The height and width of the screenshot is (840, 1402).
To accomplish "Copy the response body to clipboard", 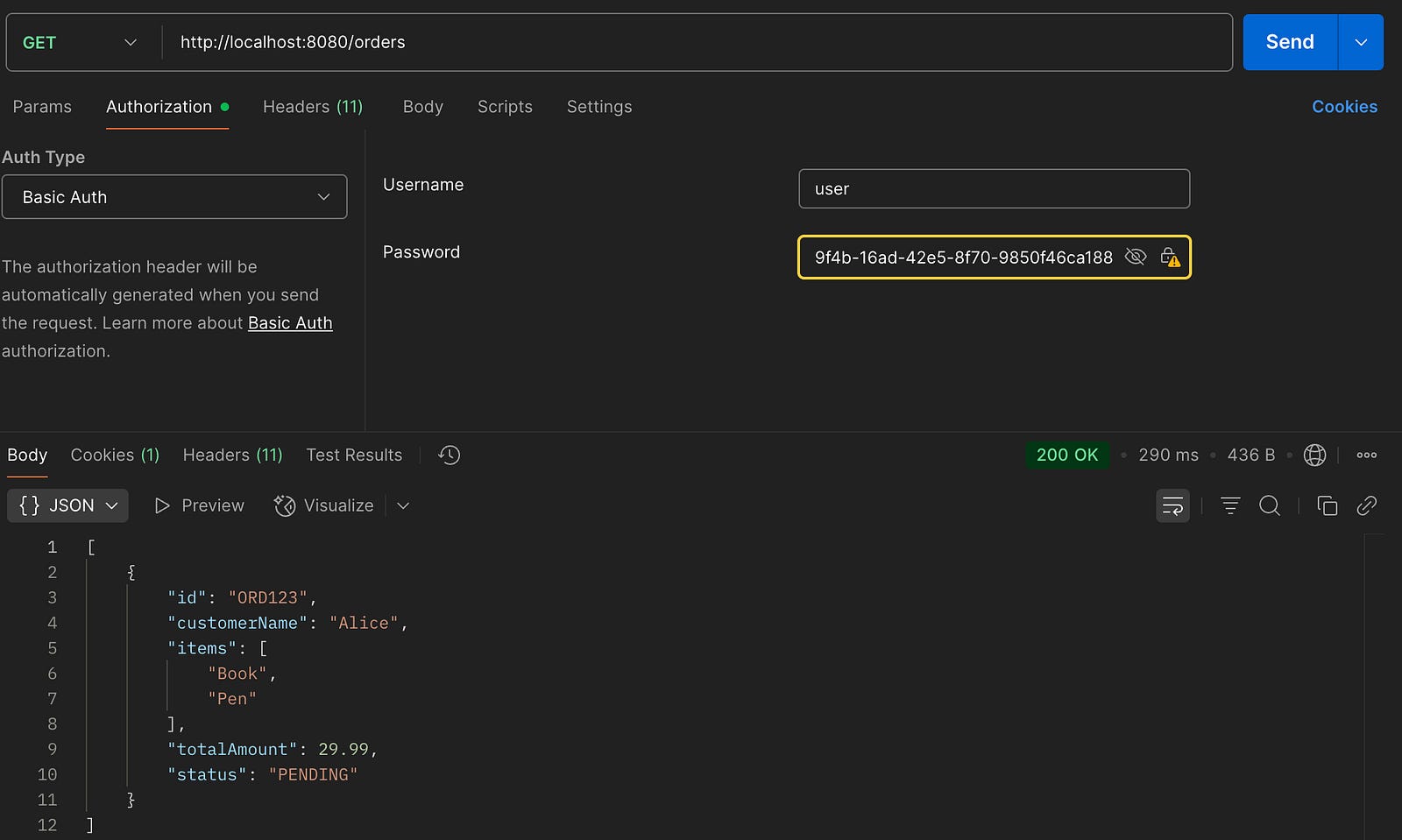I will [1328, 505].
